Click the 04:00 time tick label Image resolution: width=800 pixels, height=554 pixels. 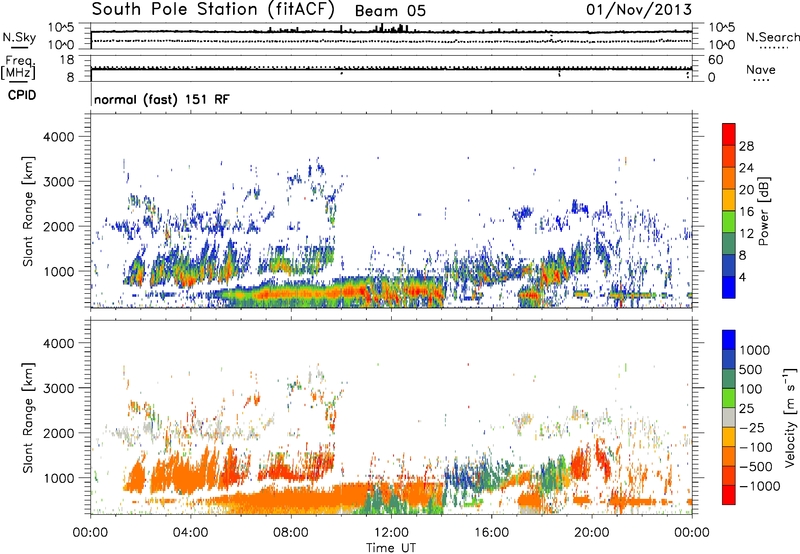(190, 533)
